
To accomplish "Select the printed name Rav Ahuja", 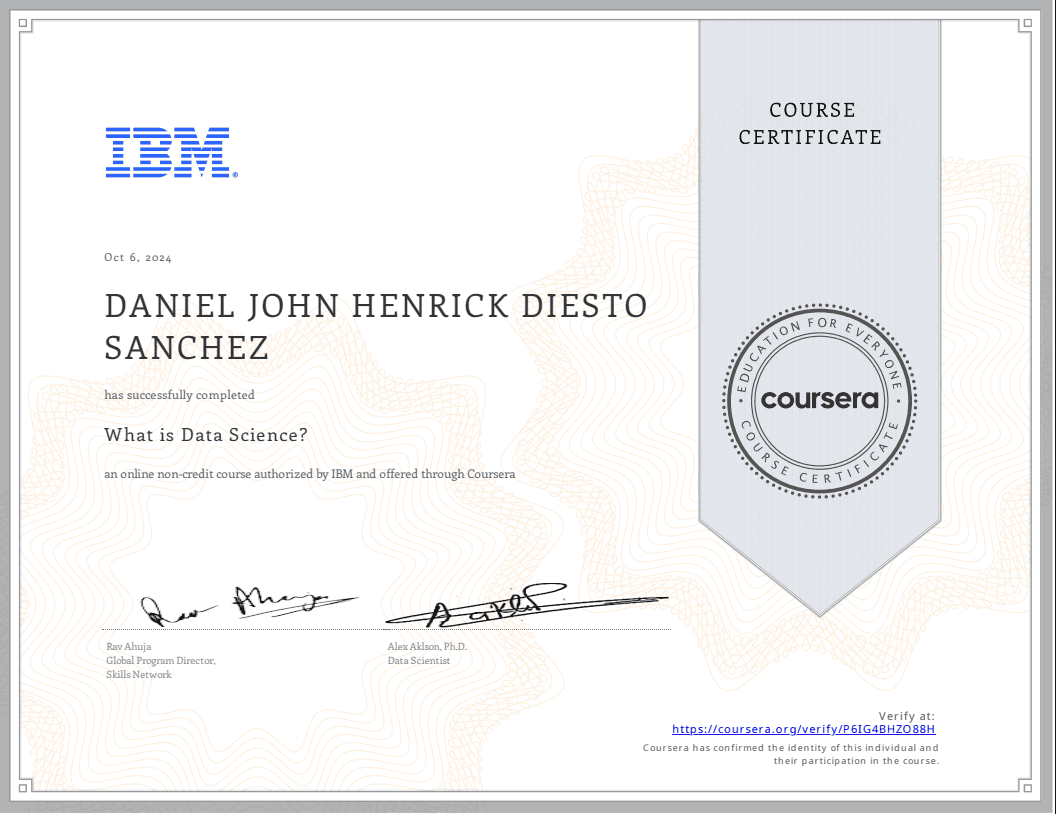I will coord(129,647).
